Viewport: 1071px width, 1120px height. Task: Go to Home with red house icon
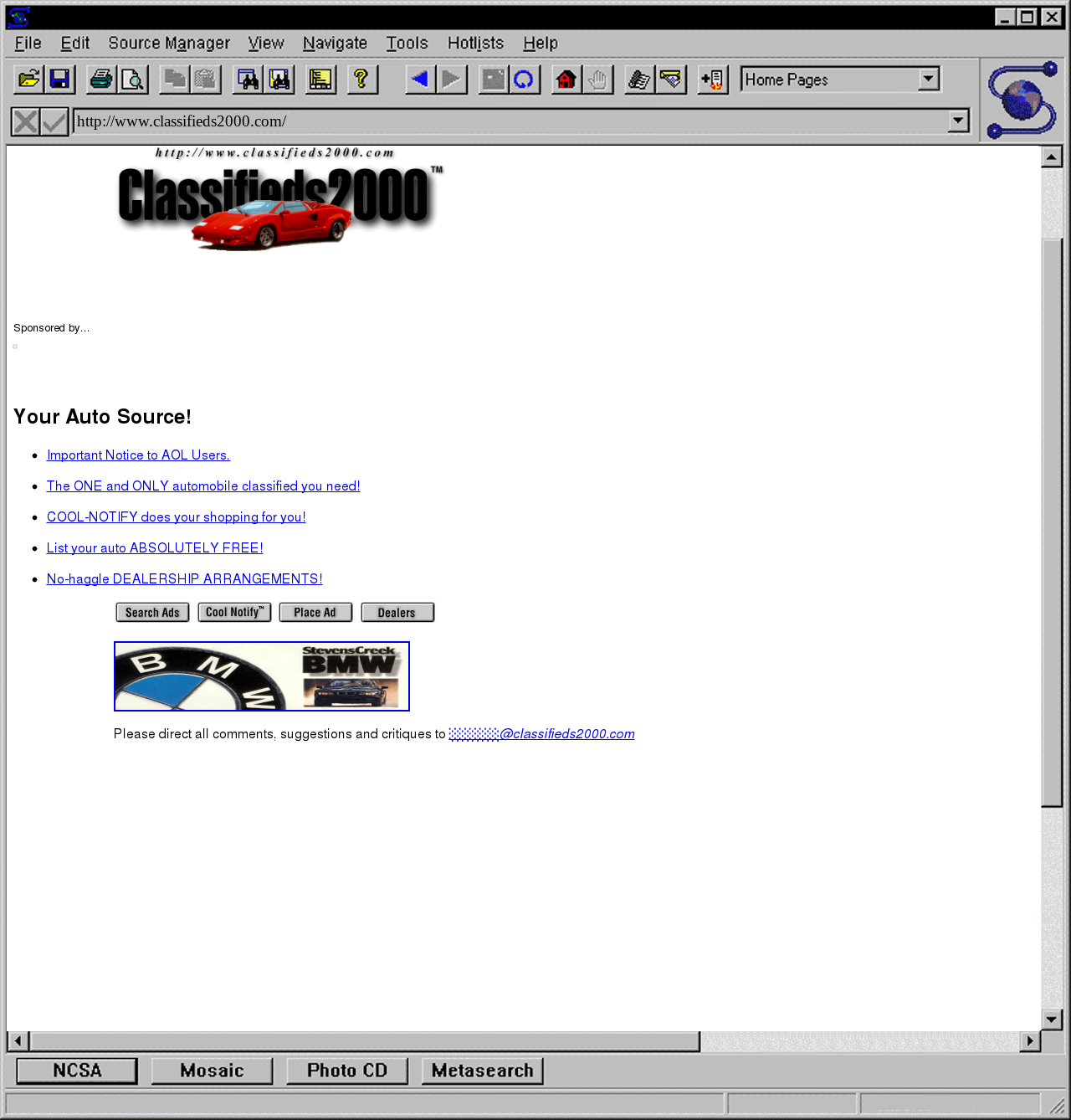[x=566, y=80]
